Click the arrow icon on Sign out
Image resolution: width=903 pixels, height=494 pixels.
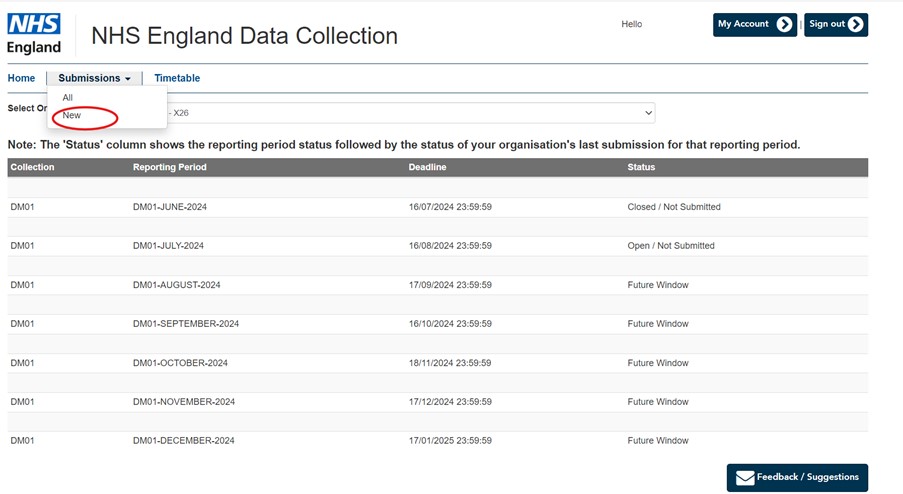pos(856,24)
